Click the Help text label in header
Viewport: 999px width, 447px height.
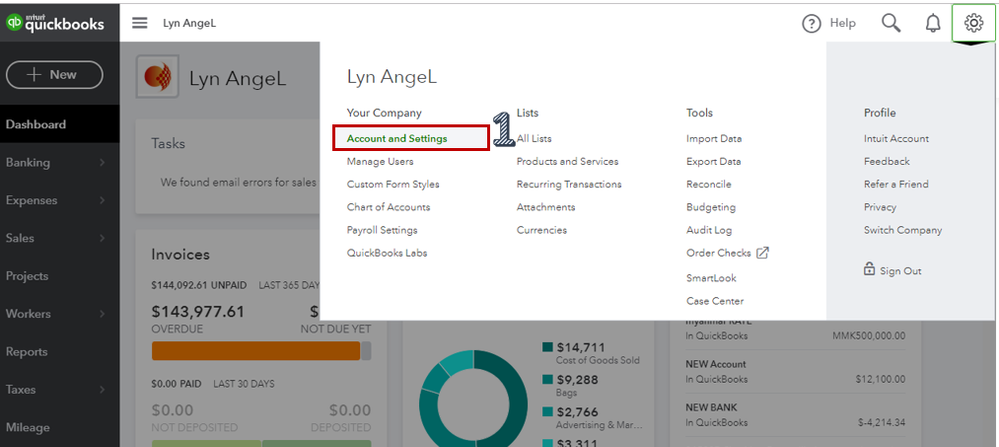click(843, 24)
